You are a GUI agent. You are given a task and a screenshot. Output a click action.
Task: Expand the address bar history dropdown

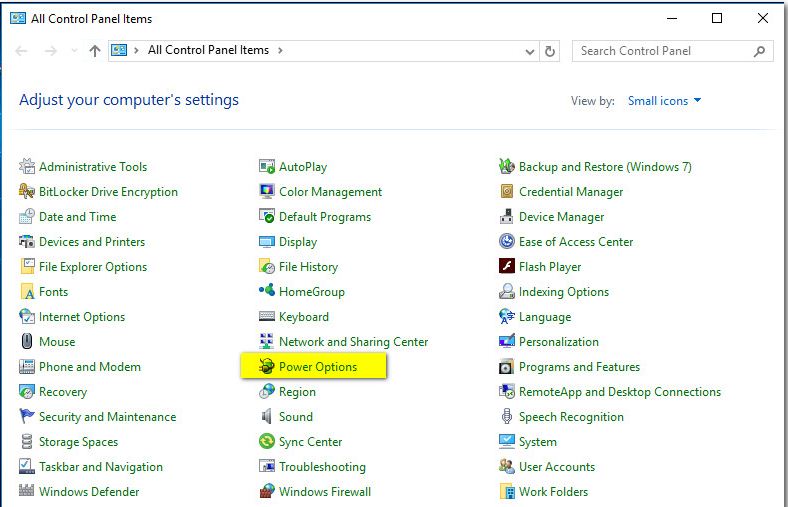pyautogui.click(x=530, y=51)
